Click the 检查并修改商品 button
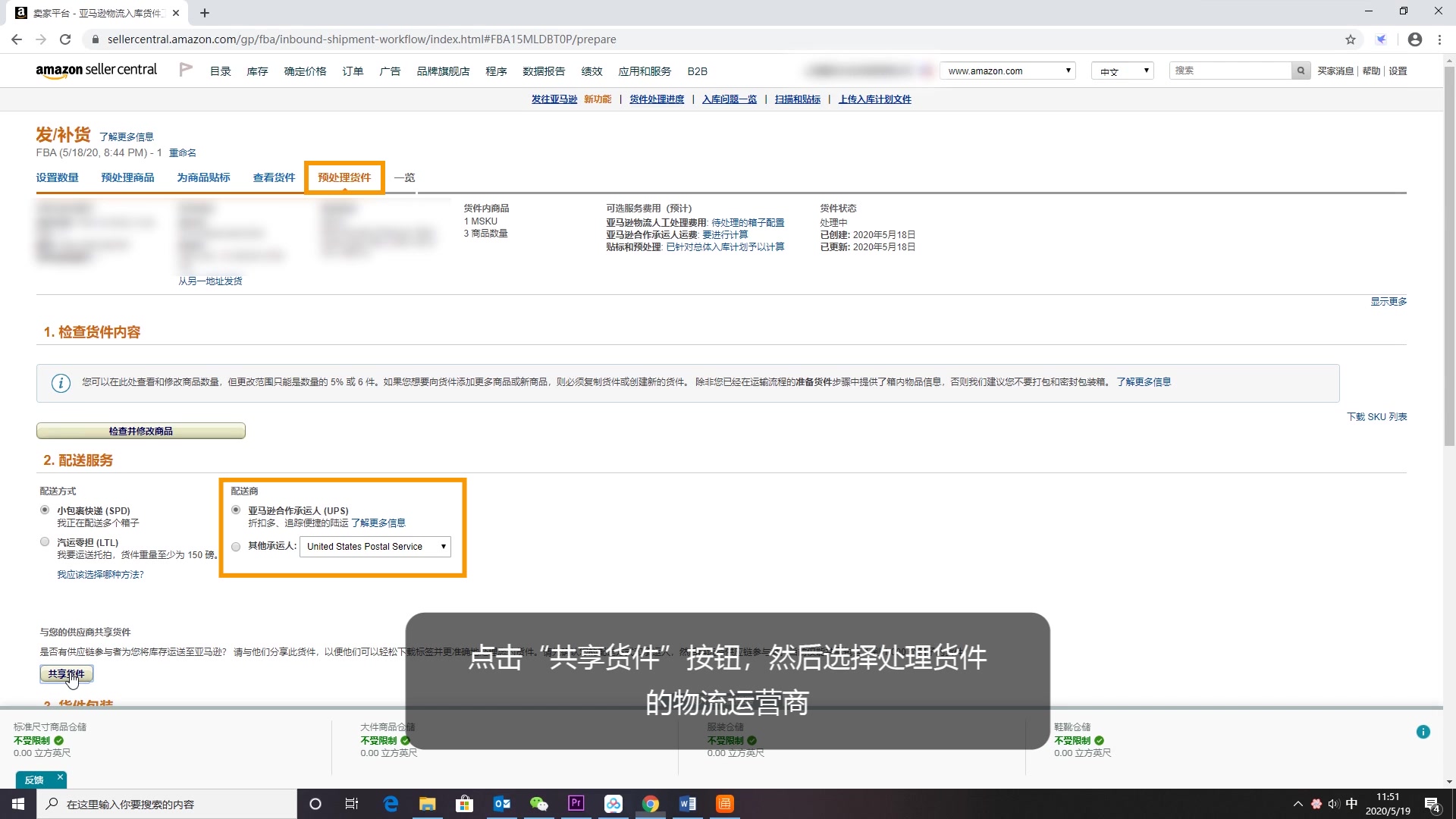1456x819 pixels. coord(141,431)
